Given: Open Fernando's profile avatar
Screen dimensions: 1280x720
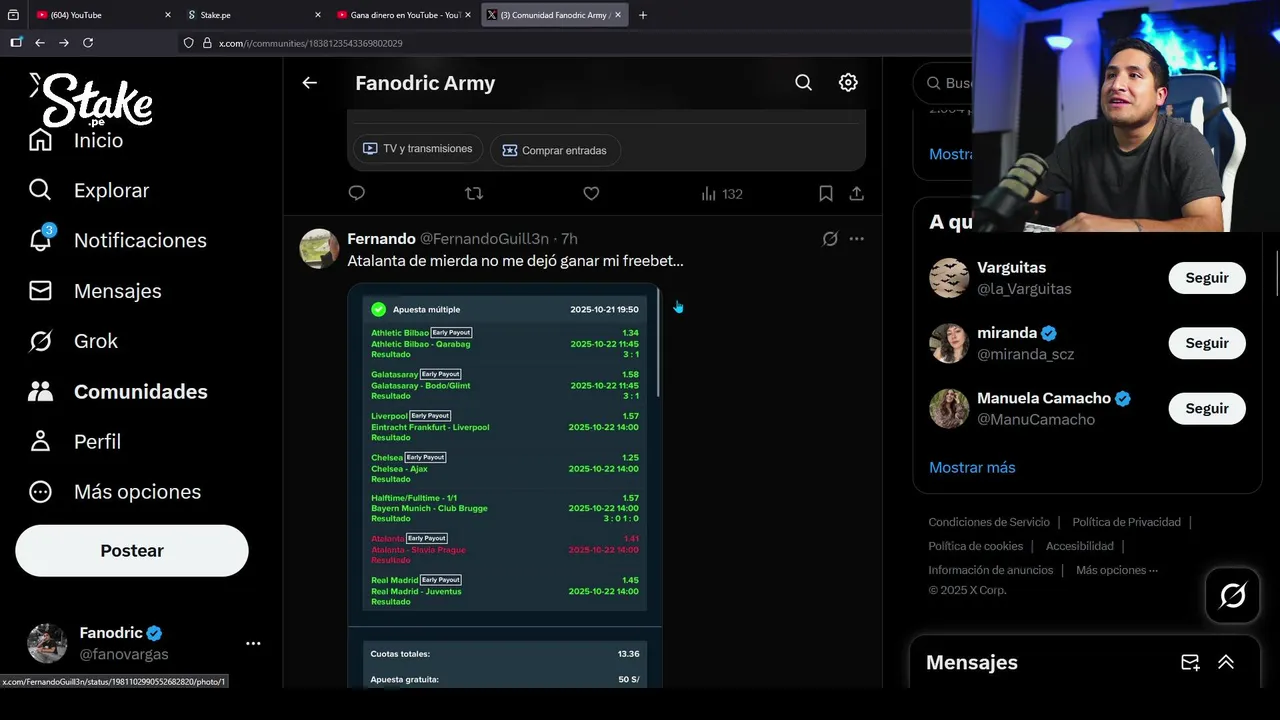Looking at the screenshot, I should (319, 249).
